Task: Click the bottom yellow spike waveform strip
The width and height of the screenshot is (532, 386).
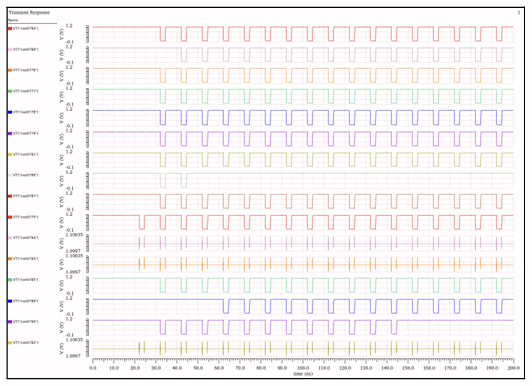Action: [x=303, y=348]
